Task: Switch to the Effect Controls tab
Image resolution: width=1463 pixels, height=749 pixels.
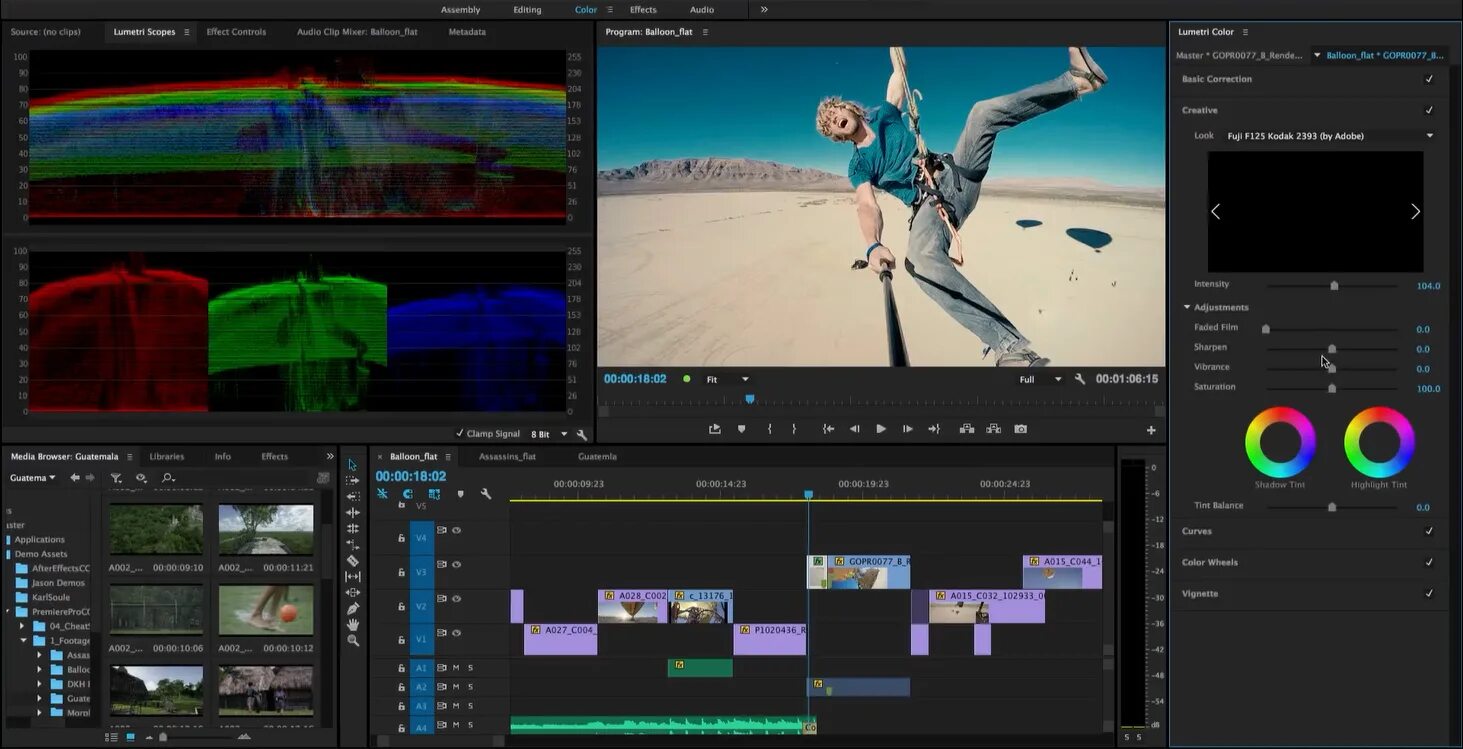Action: 236,32
